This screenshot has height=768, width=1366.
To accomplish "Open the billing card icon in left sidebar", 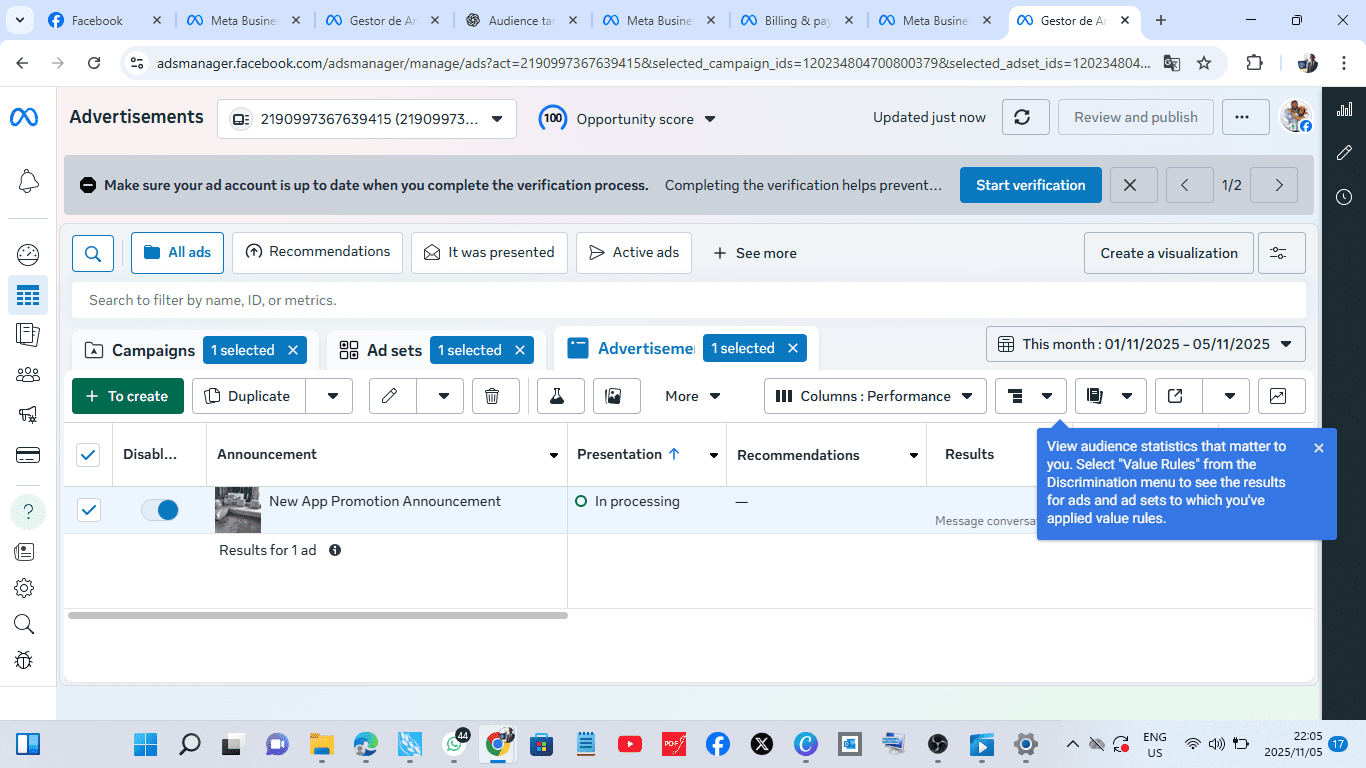I will click(28, 455).
